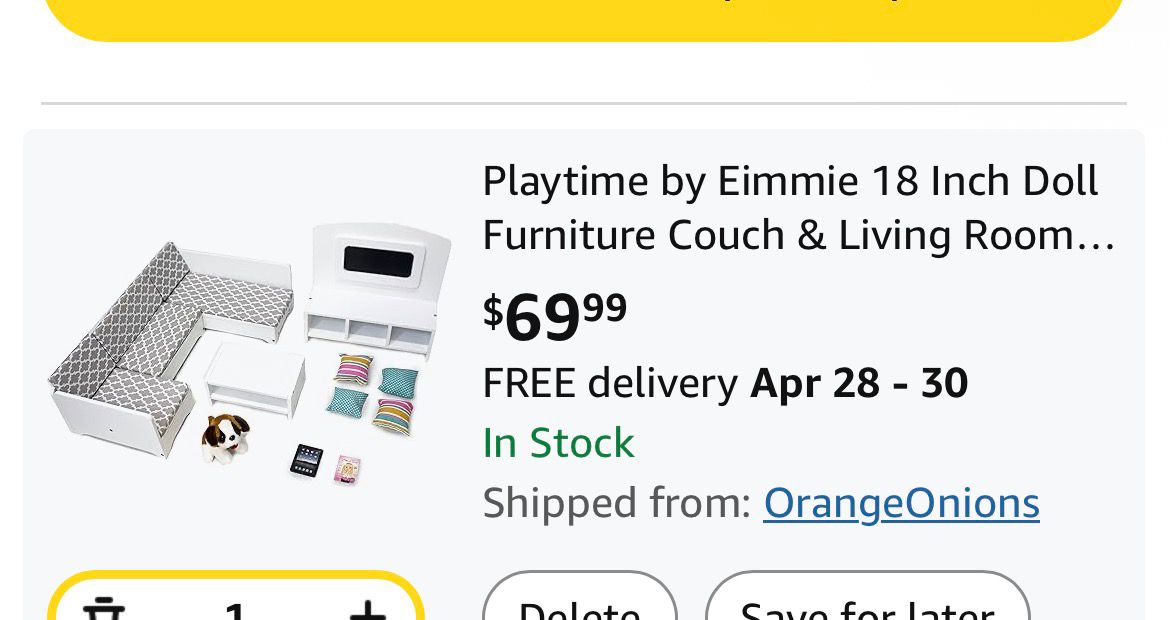This screenshot has width=1170, height=620.
Task: Click the FREE delivery text
Action: coord(610,383)
